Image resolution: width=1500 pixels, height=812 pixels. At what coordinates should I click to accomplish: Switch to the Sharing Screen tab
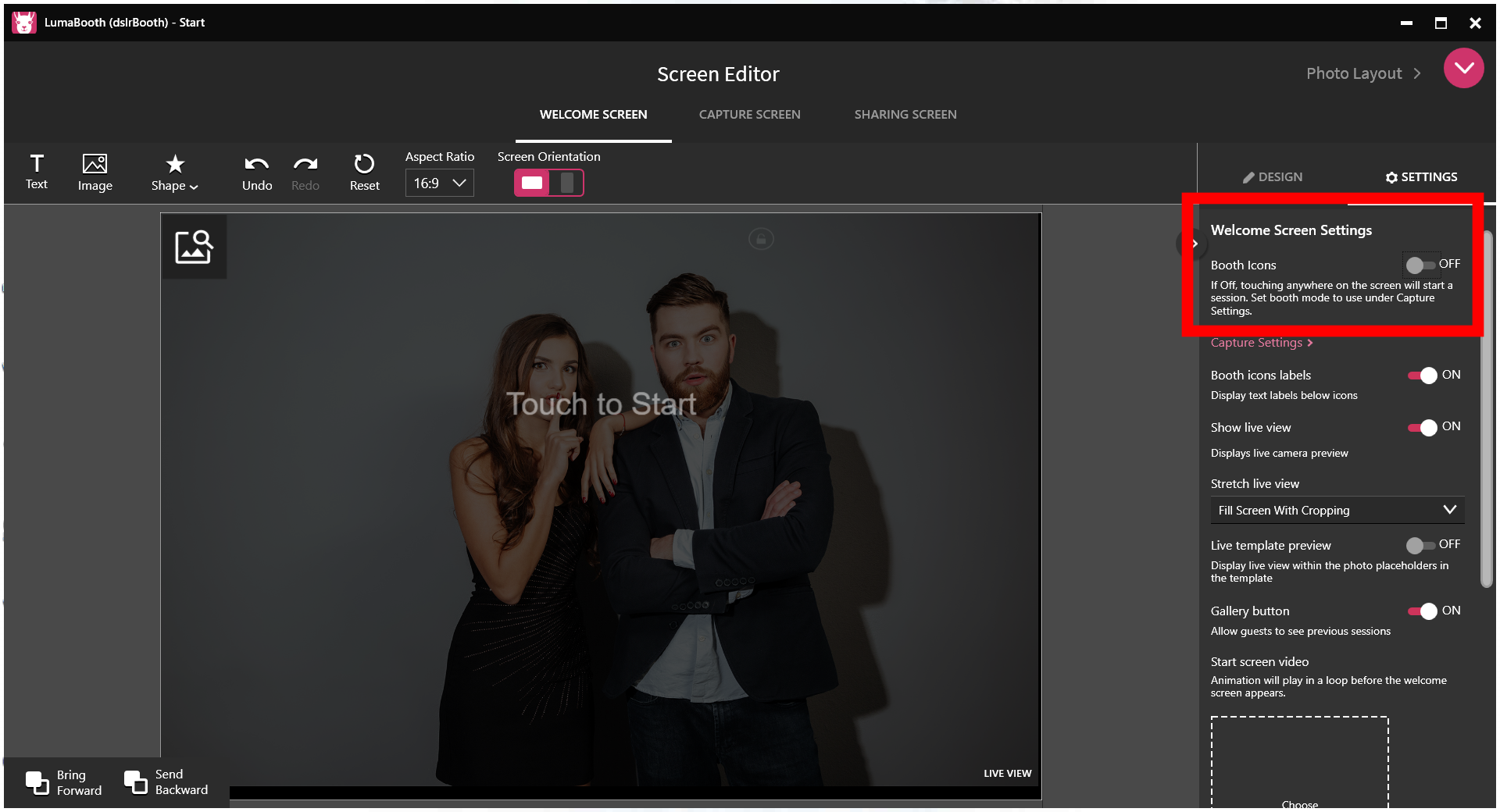[905, 115]
